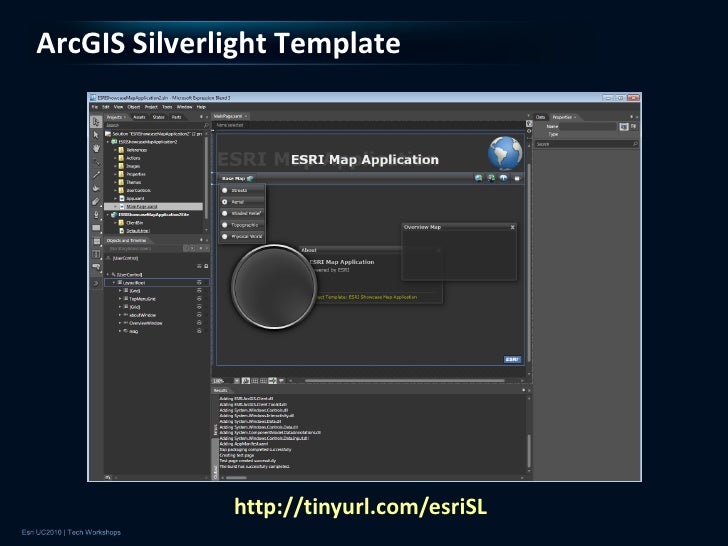Screen dimensions: 728x546
Task: Click the ESRI logo badge on the artboard
Action: coord(512,359)
